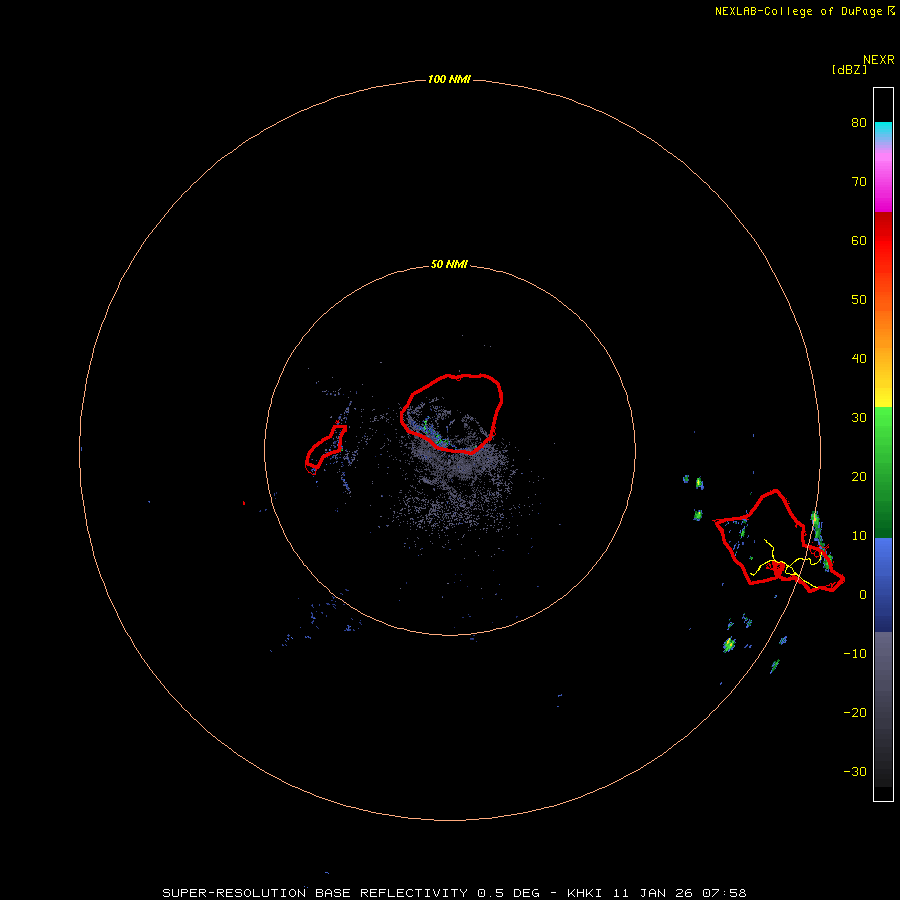Click the -30 dBZ scale value
The image size is (900, 900).
855,771
